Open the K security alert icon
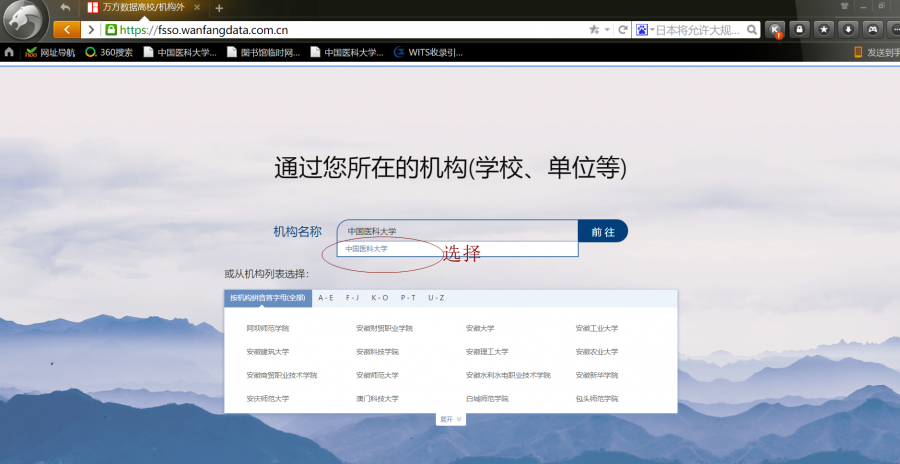Image resolution: width=900 pixels, height=464 pixels. pyautogui.click(x=775, y=30)
